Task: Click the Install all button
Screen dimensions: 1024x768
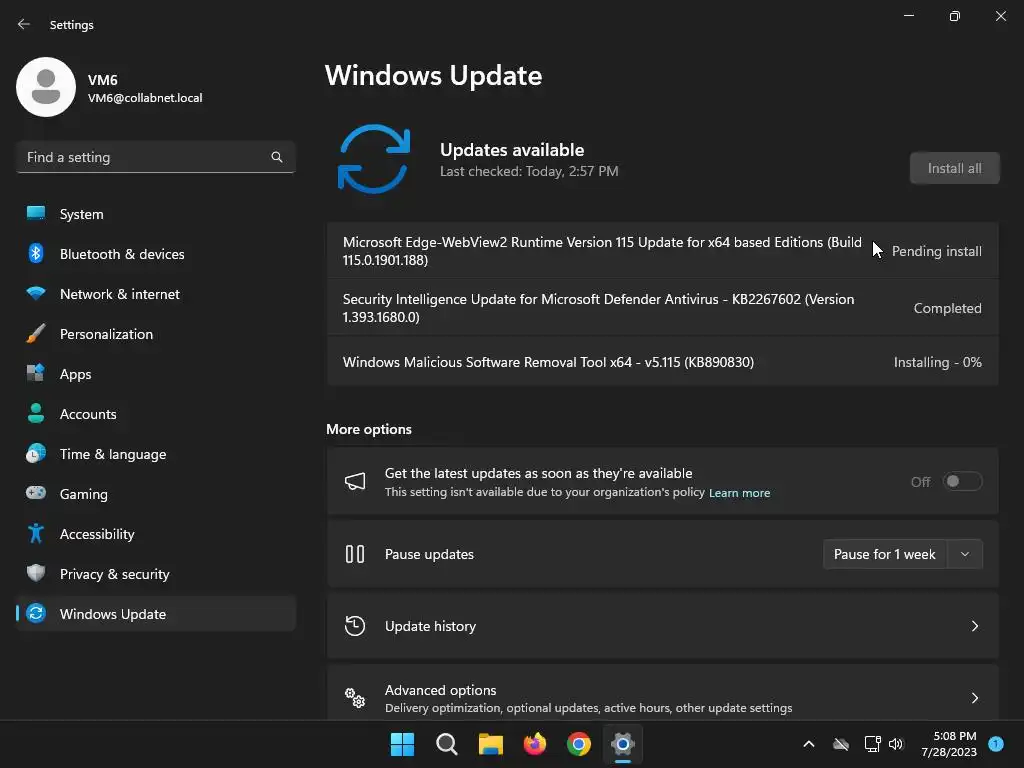Action: (x=954, y=168)
